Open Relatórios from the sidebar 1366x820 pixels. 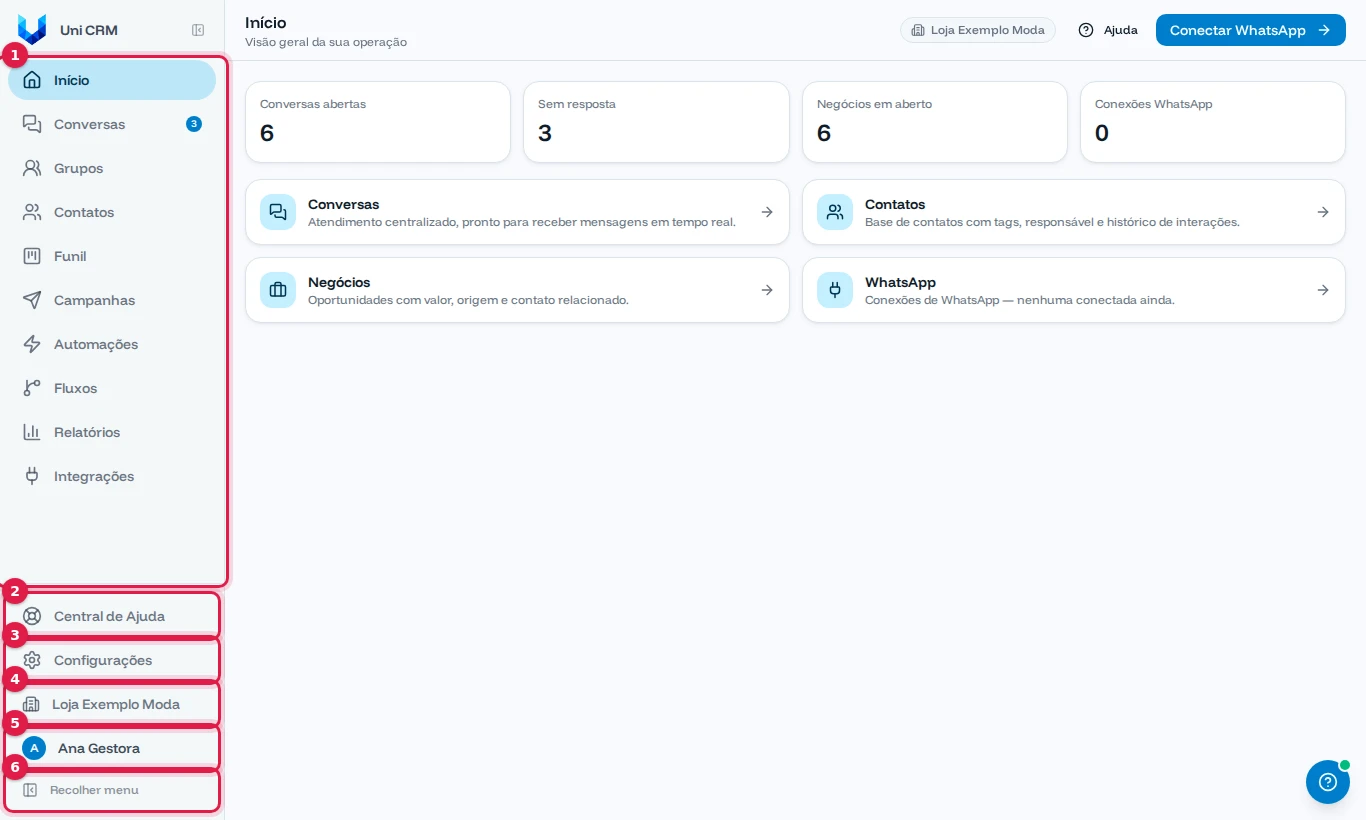coord(112,432)
